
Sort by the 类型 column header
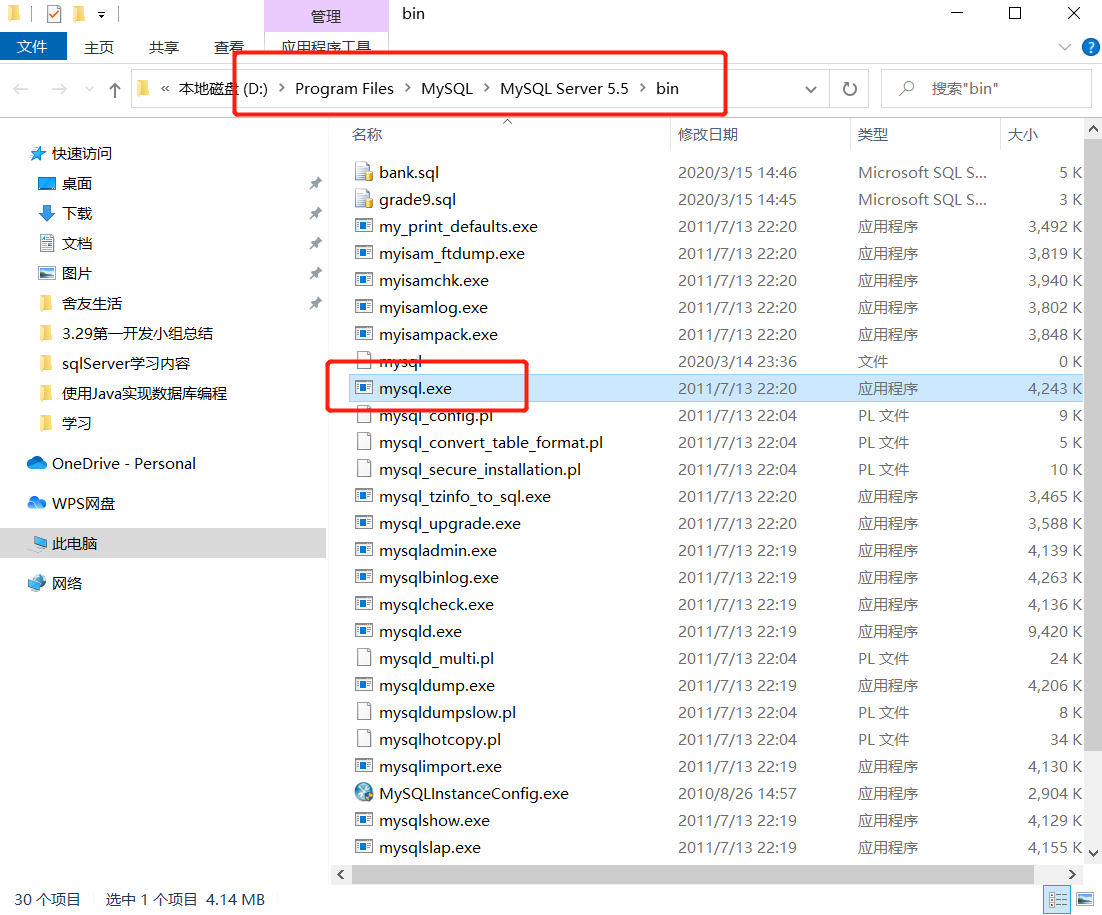[873, 134]
